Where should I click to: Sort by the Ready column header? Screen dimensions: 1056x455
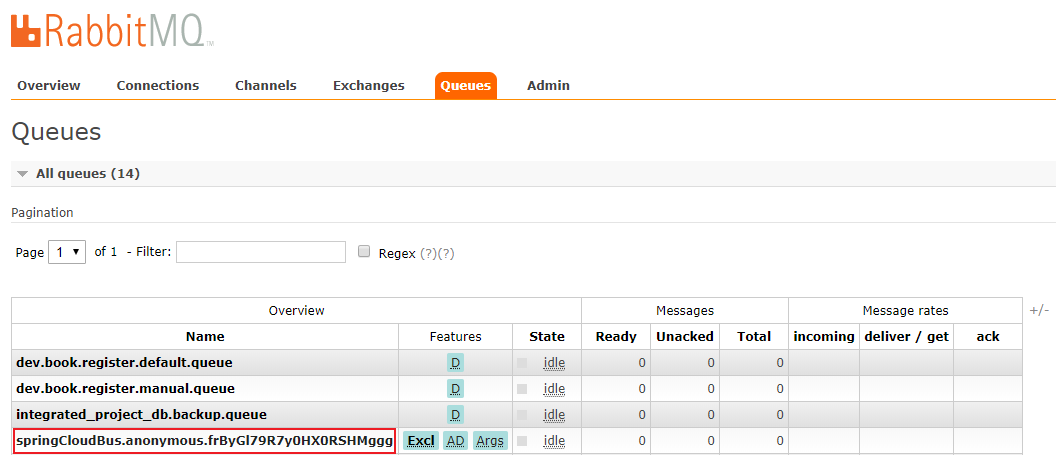click(616, 337)
